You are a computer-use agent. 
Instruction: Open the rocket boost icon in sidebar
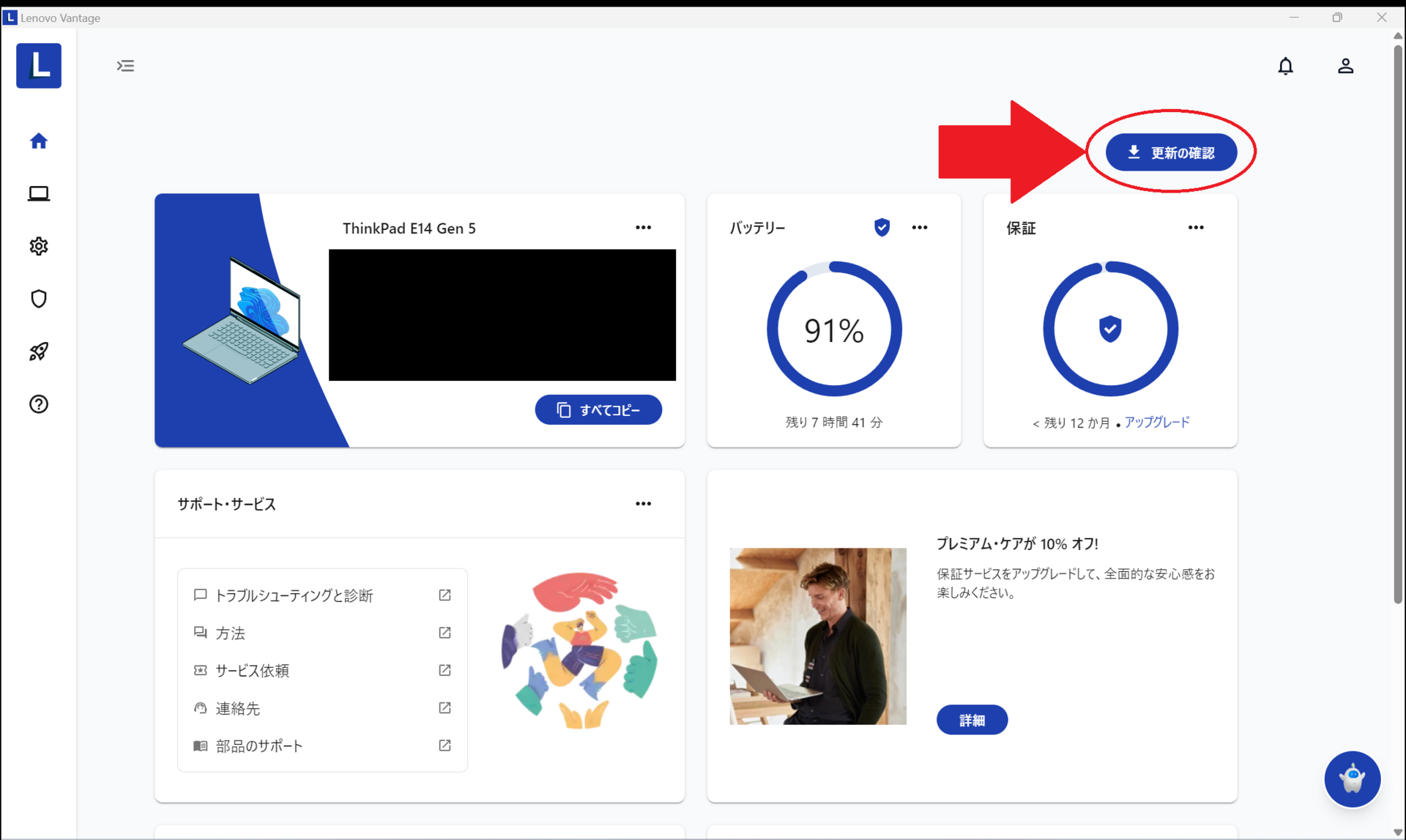[x=39, y=352]
